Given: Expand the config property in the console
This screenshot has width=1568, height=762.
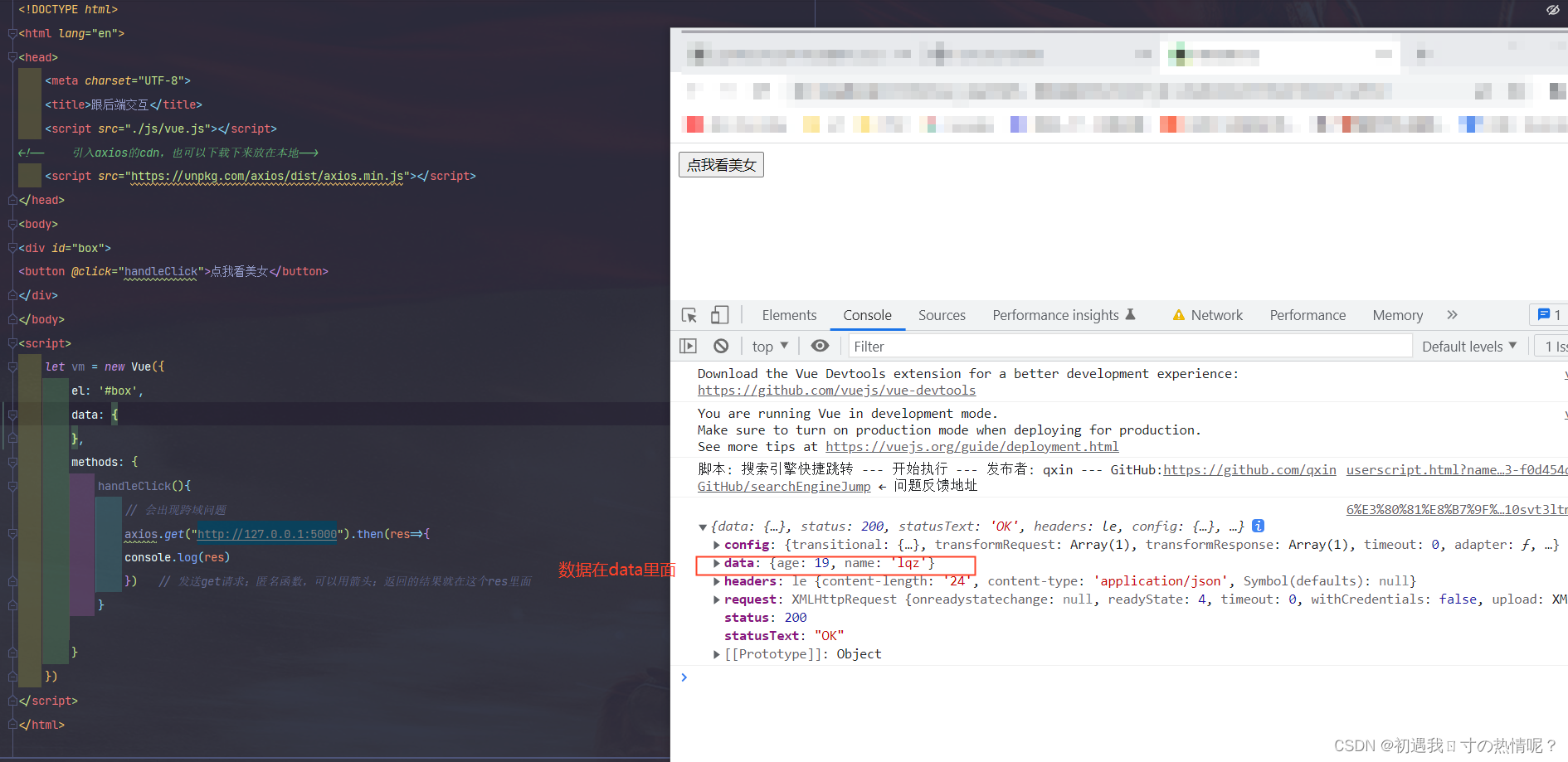Looking at the screenshot, I should click(717, 545).
